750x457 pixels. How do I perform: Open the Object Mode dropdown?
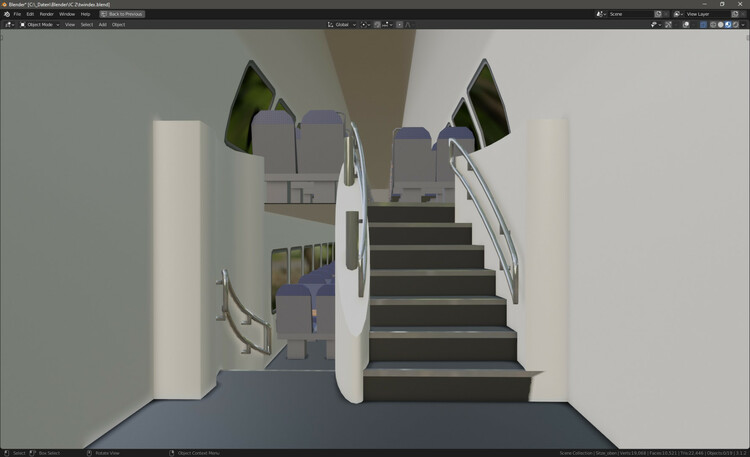click(x=39, y=25)
